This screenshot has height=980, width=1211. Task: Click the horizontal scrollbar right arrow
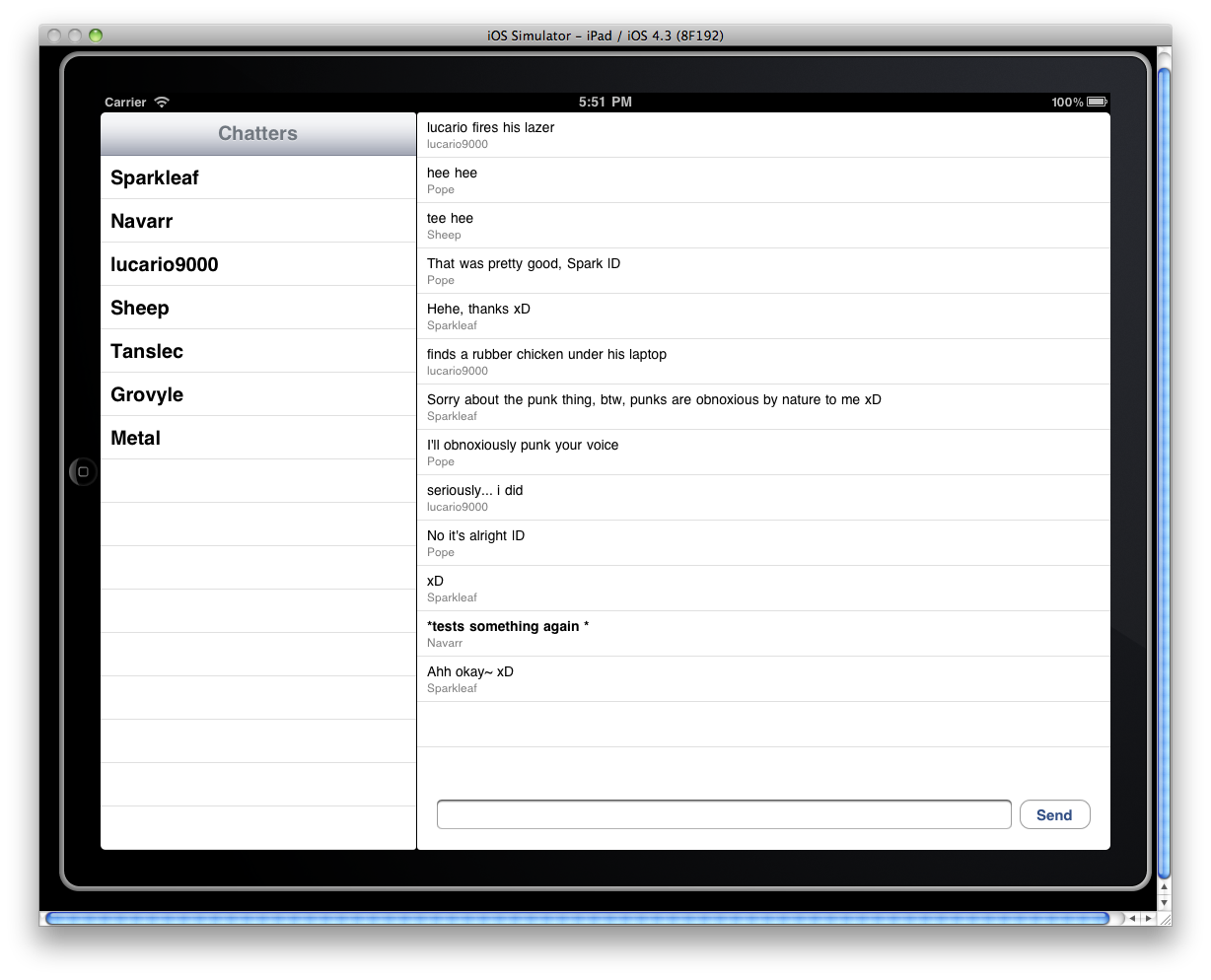(1149, 918)
